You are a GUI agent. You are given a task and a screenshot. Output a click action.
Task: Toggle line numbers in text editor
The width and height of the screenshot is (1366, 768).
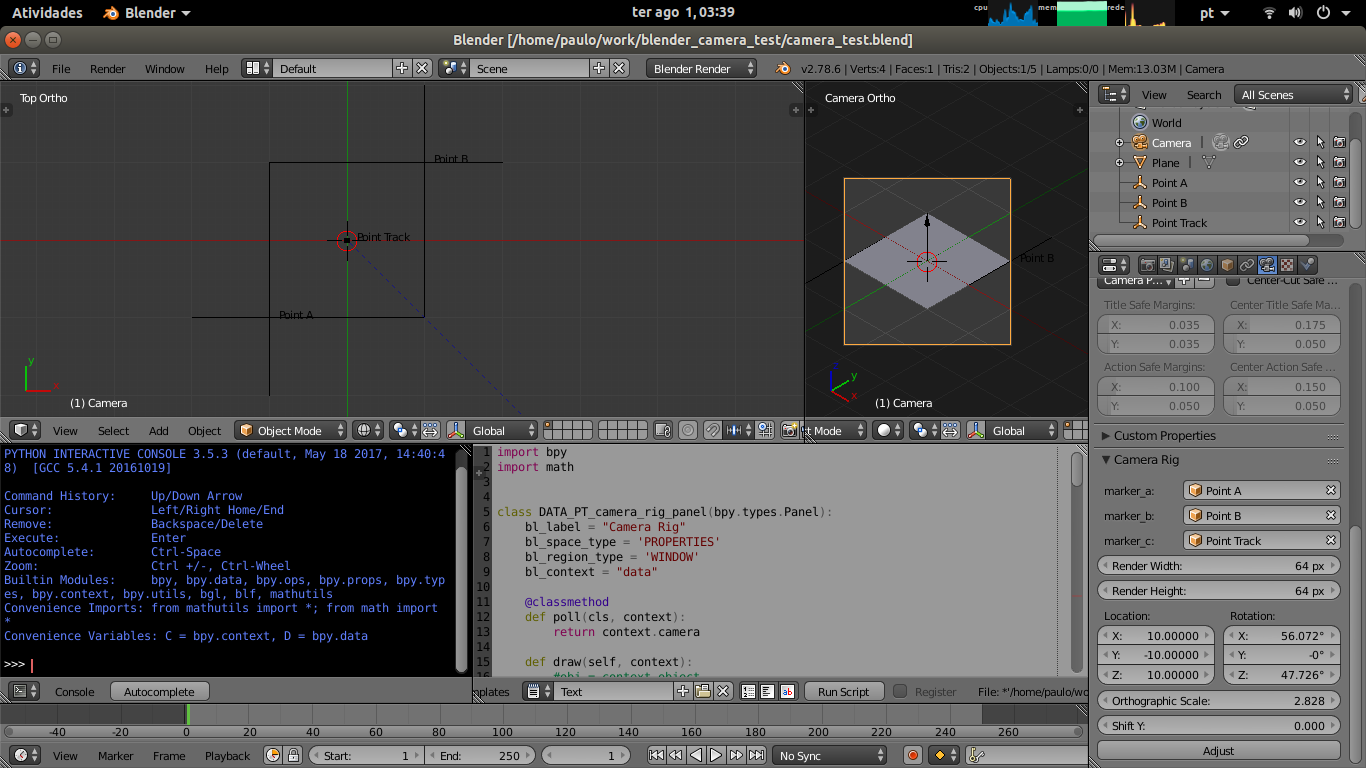click(x=749, y=691)
